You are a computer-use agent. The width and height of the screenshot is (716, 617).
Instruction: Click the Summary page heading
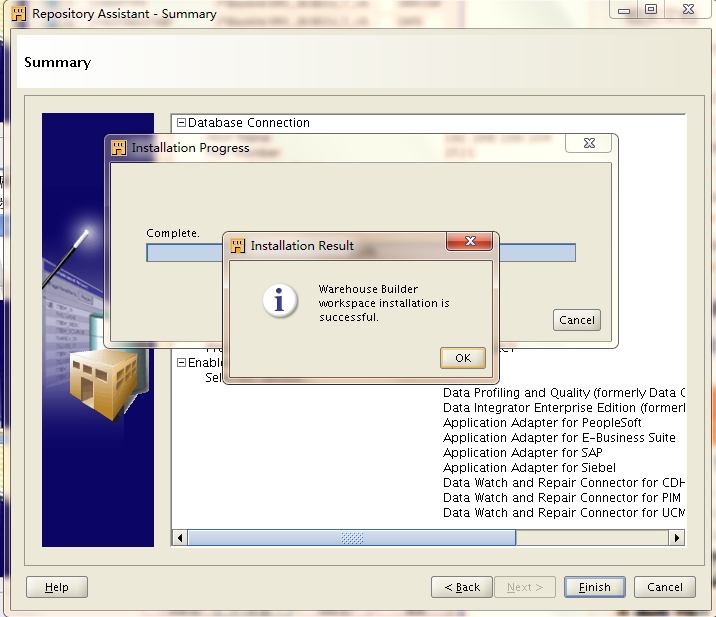tap(58, 62)
